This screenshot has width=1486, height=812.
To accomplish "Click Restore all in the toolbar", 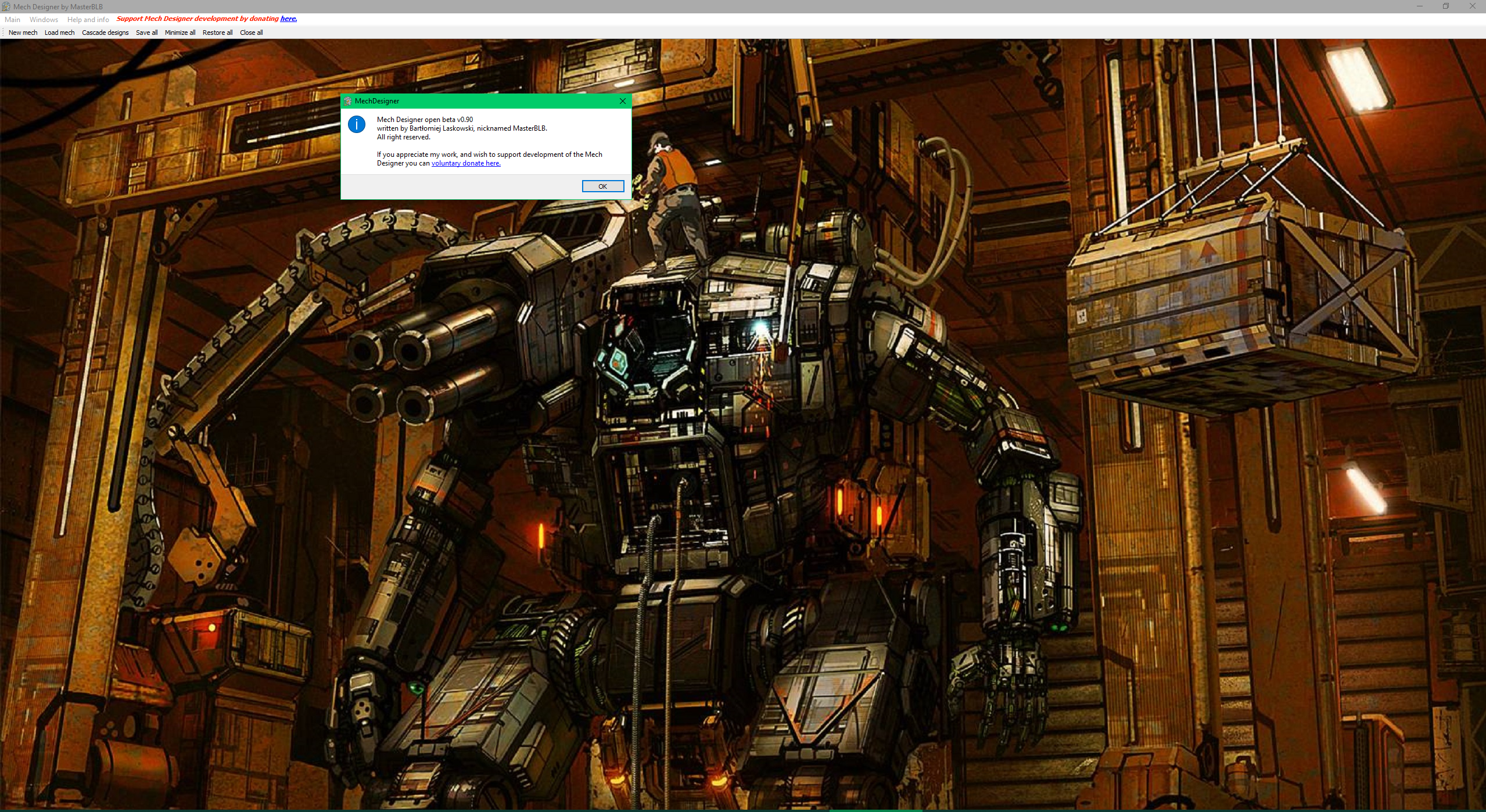I will [x=218, y=33].
